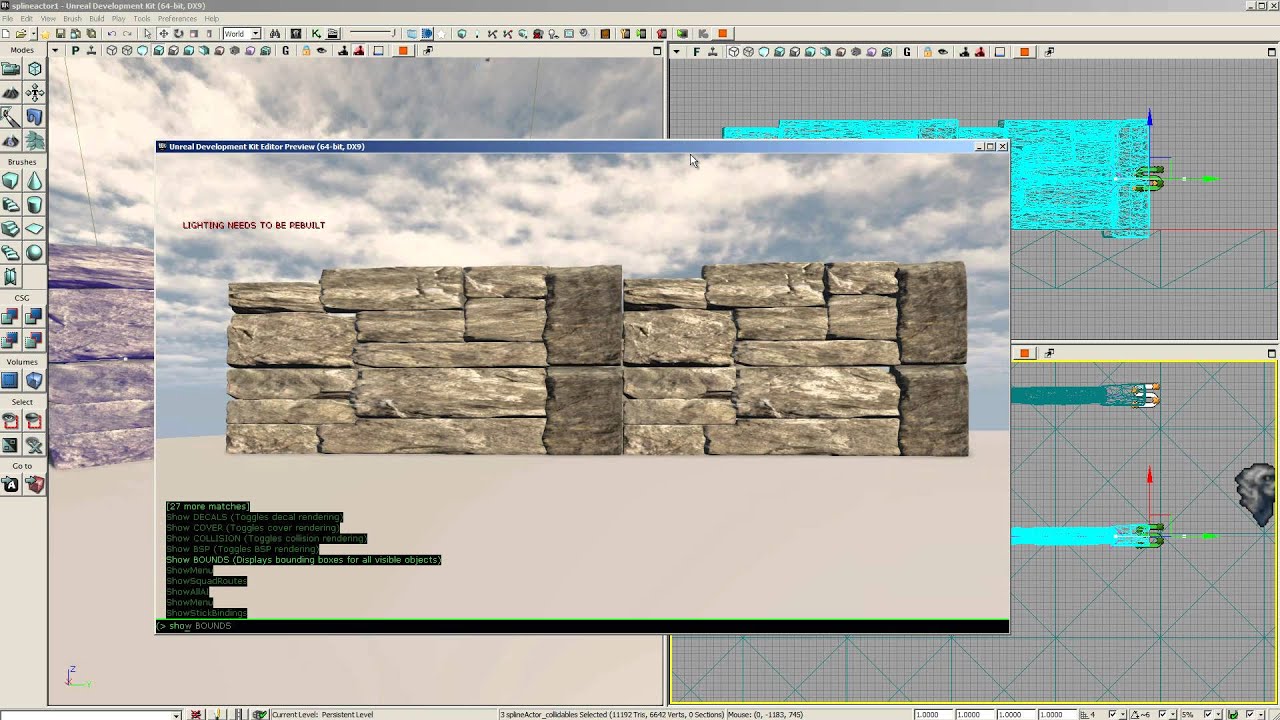Open dropdown arrow beside Open folder icon
Viewport: 1280px width, 720px height.
click(x=33, y=33)
